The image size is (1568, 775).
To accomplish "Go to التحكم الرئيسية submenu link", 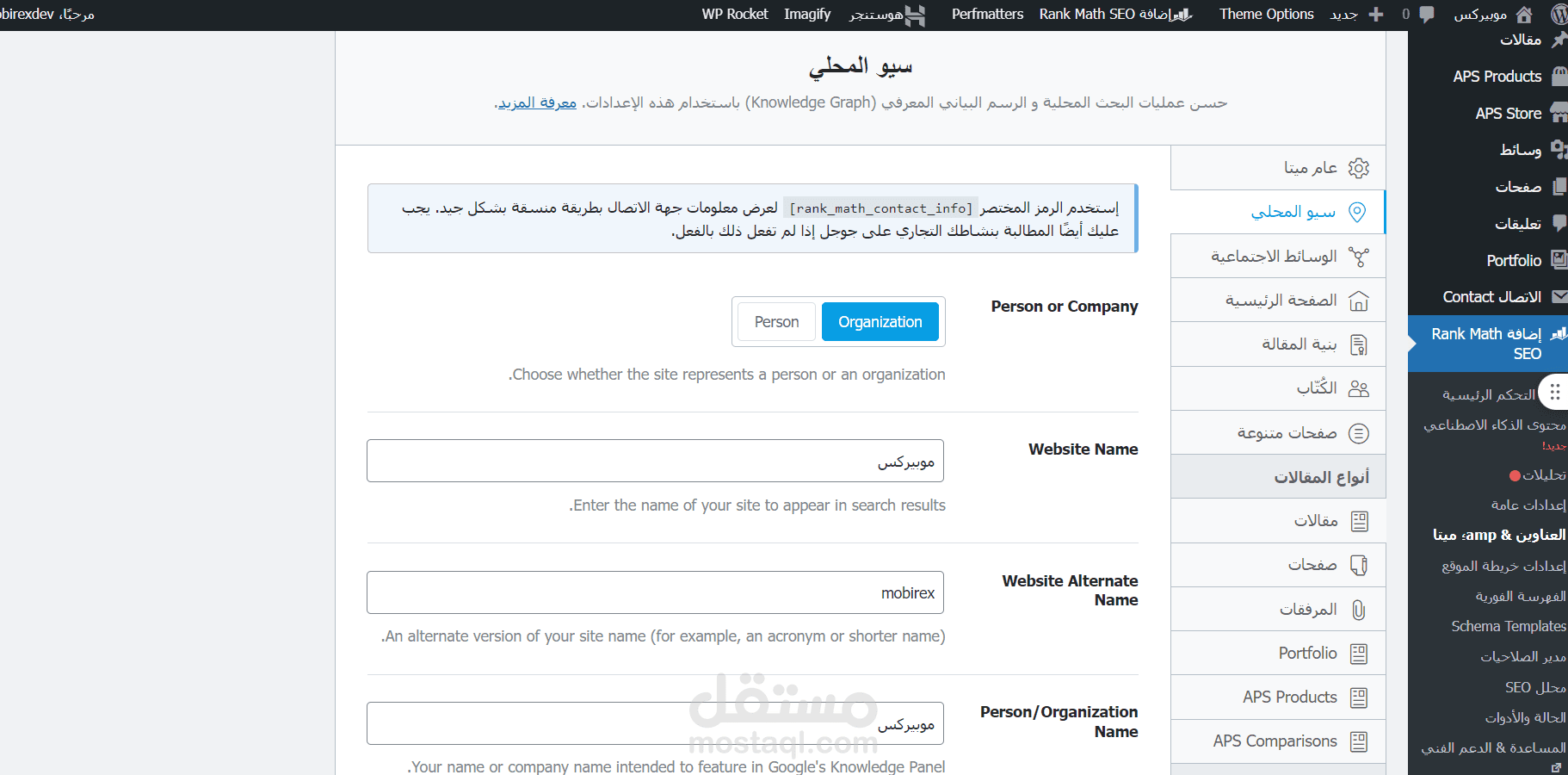I will point(1489,394).
